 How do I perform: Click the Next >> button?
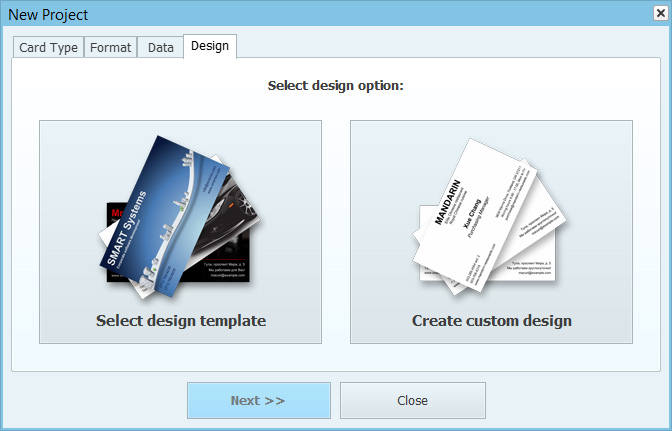click(x=259, y=400)
